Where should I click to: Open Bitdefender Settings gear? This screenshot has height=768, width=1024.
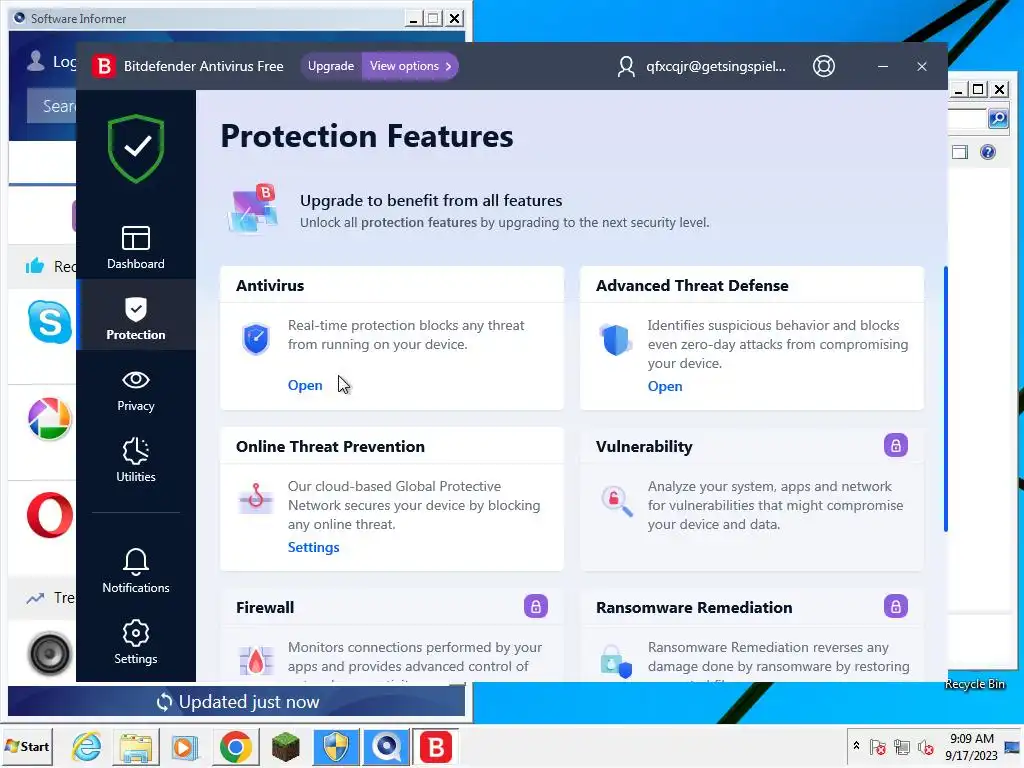click(x=136, y=641)
